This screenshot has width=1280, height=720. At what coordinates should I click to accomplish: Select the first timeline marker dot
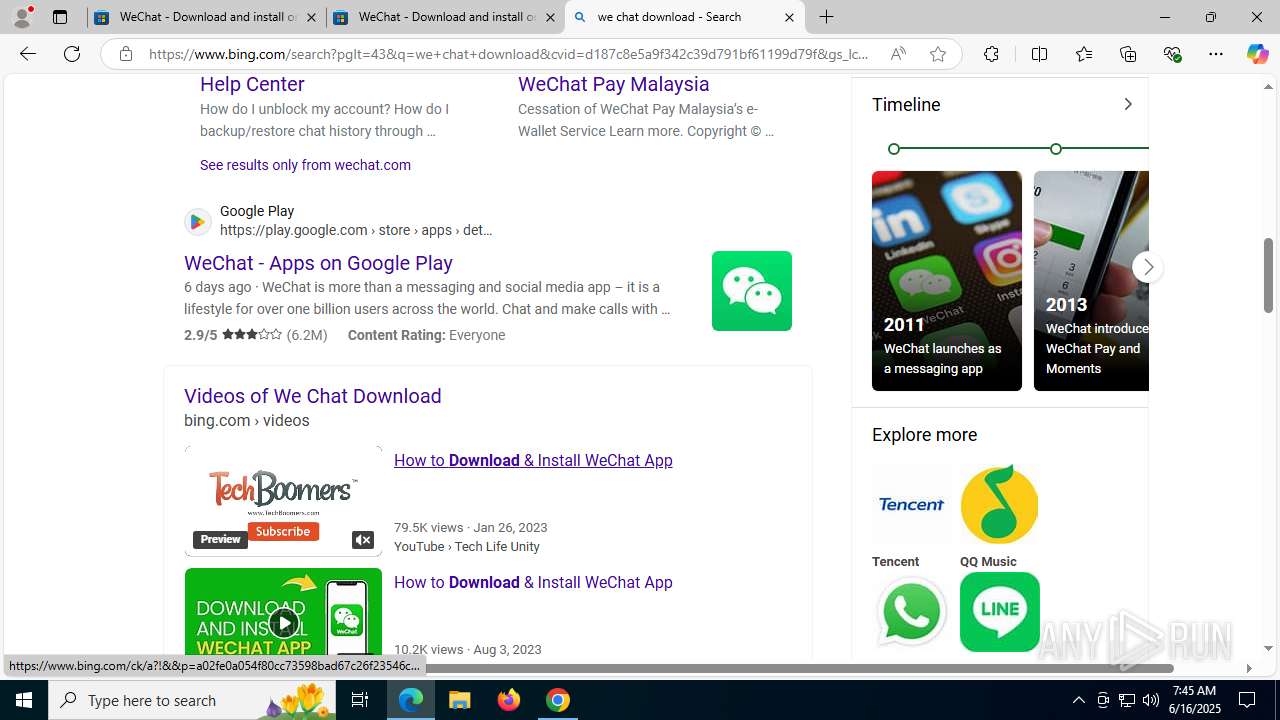(894, 149)
